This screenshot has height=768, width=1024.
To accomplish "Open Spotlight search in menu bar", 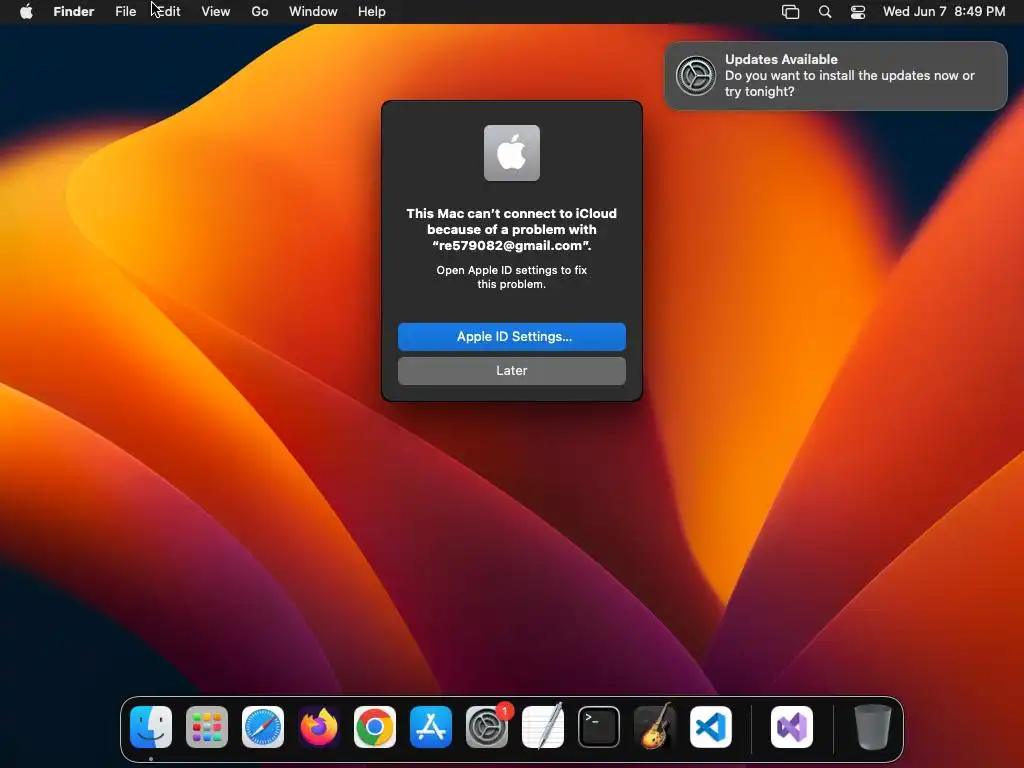I will [825, 12].
